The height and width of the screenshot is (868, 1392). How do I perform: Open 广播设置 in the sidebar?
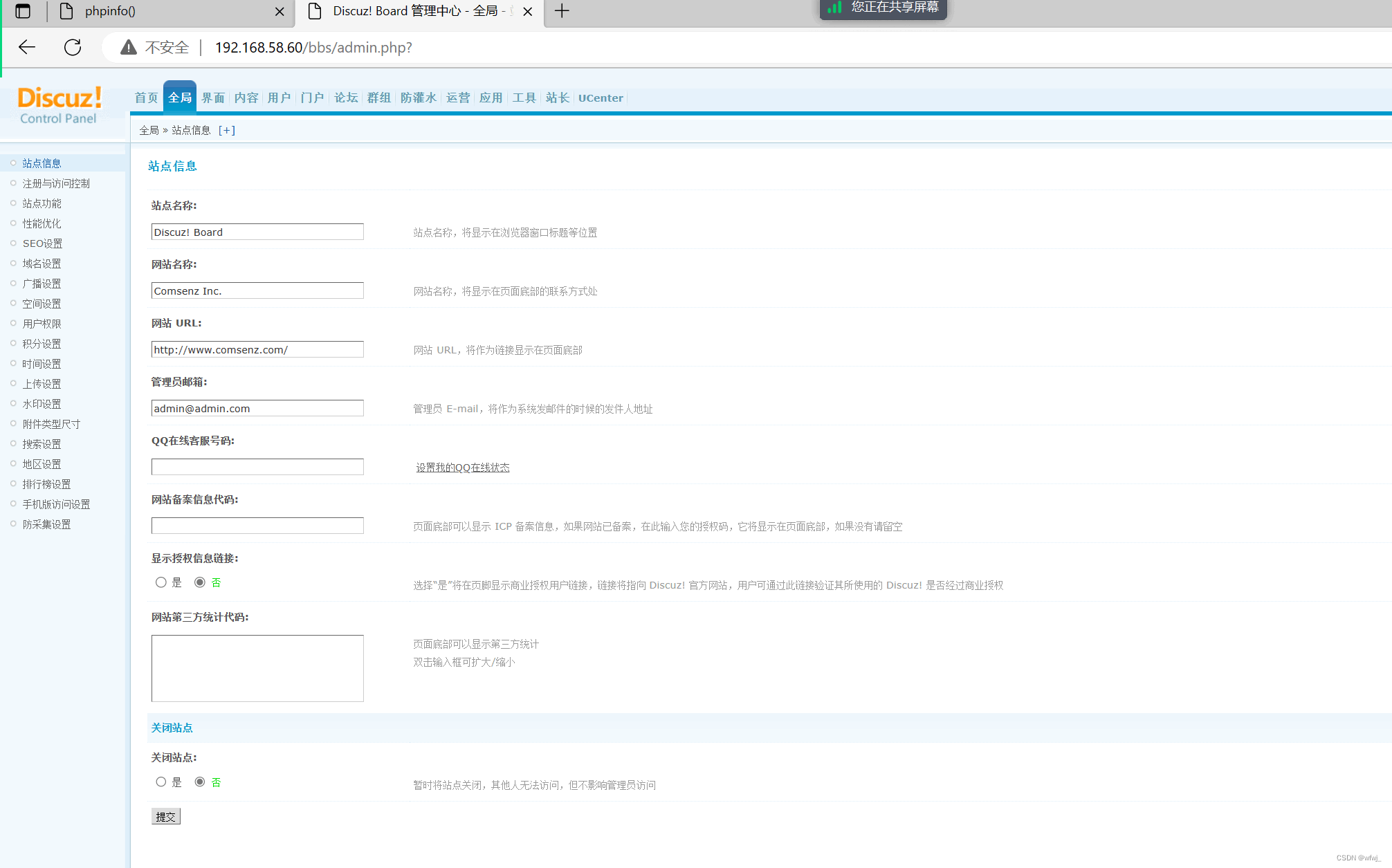point(42,284)
